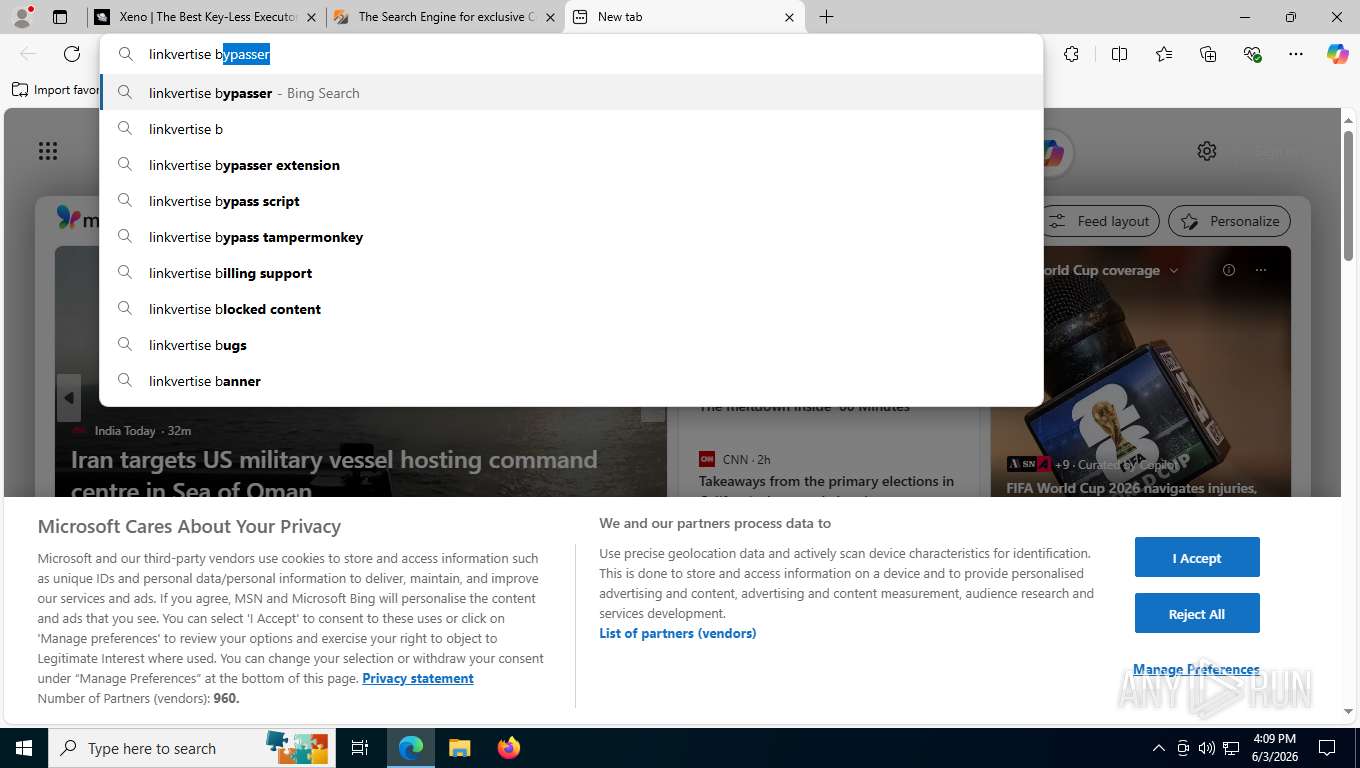The height and width of the screenshot is (768, 1360).
Task: Click the refresh page icon
Action: pos(72,54)
